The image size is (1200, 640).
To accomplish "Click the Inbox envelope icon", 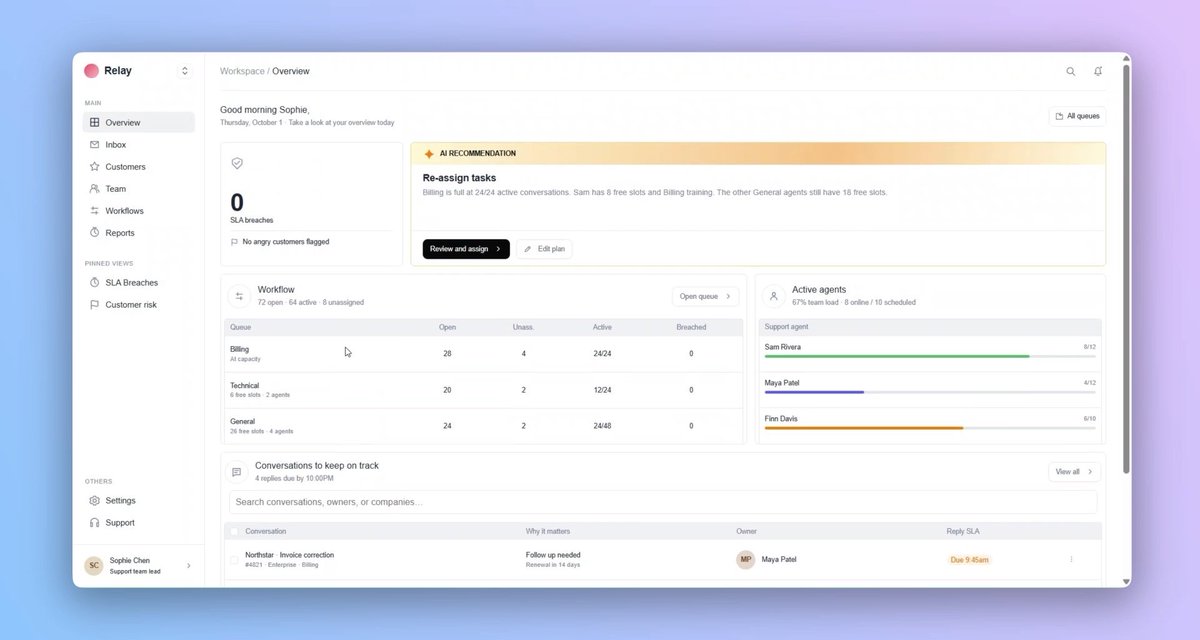I will click(x=94, y=145).
